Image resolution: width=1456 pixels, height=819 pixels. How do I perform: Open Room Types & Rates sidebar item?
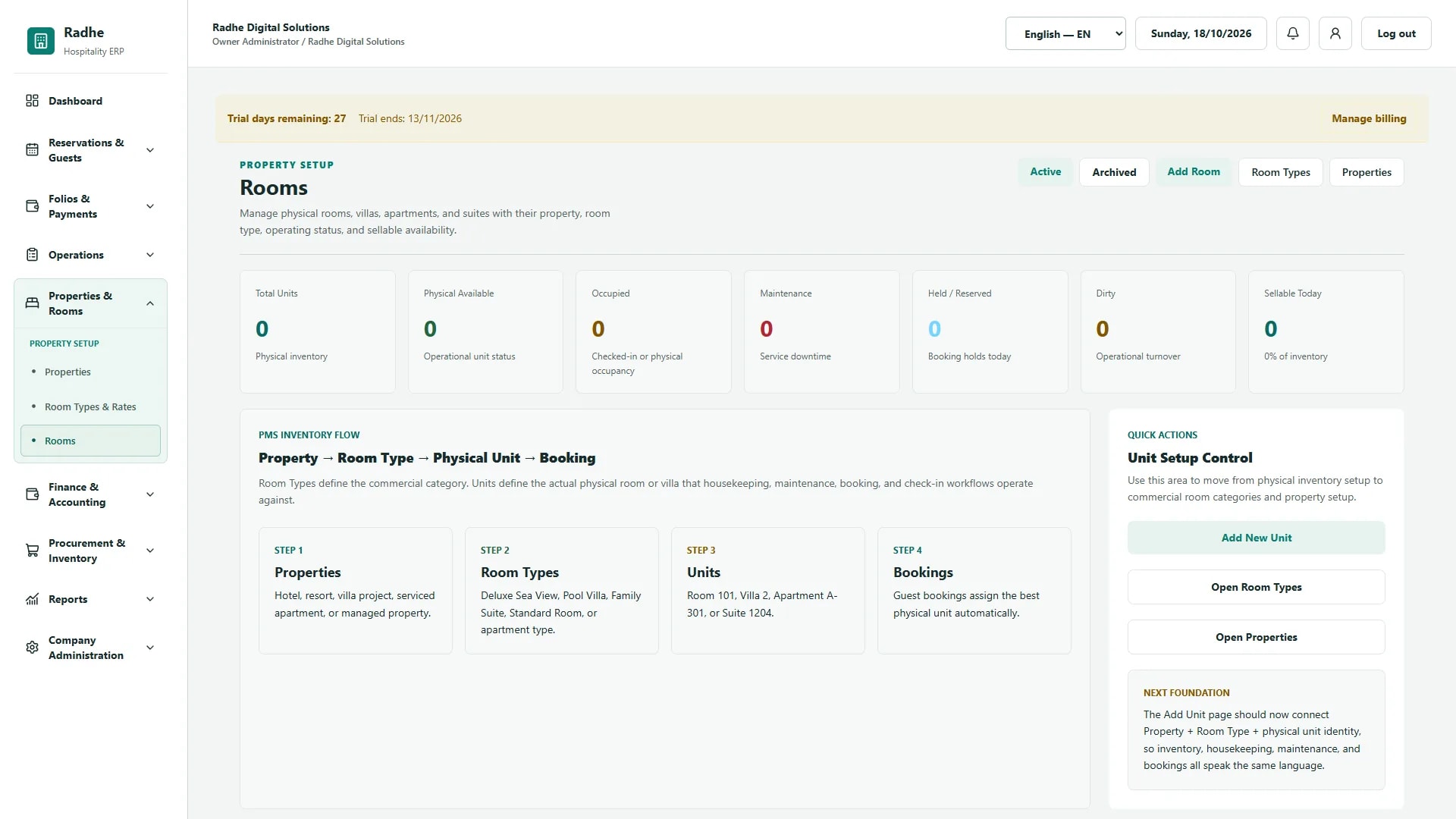point(90,406)
